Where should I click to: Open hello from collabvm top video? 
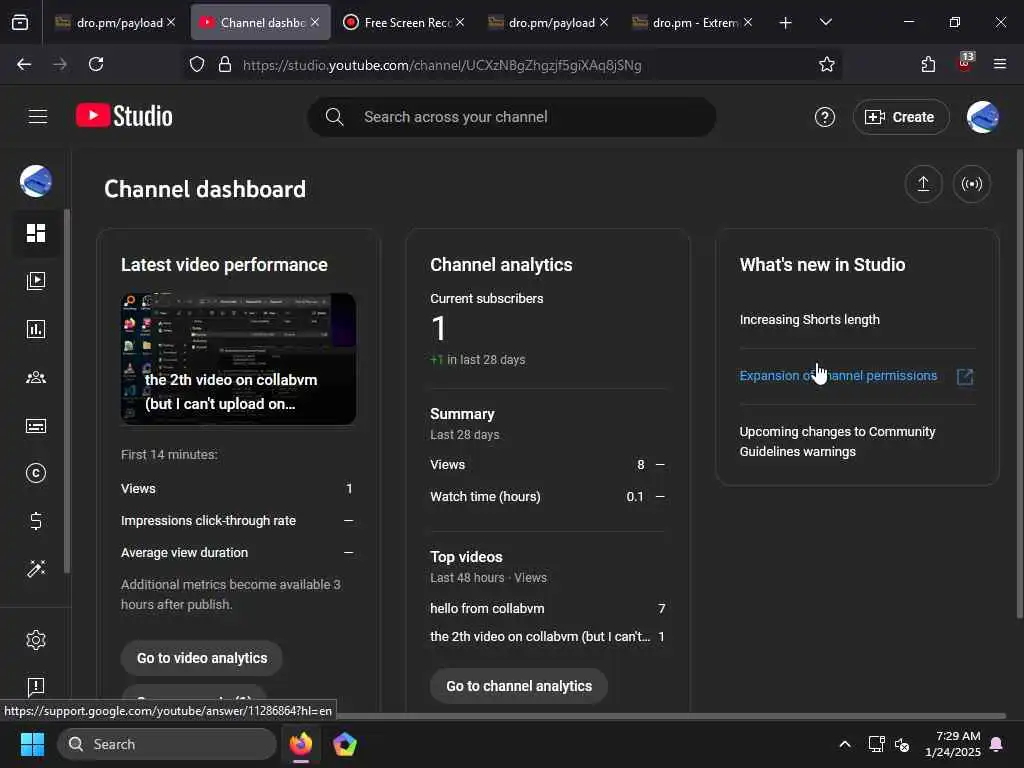pyautogui.click(x=547, y=609)
